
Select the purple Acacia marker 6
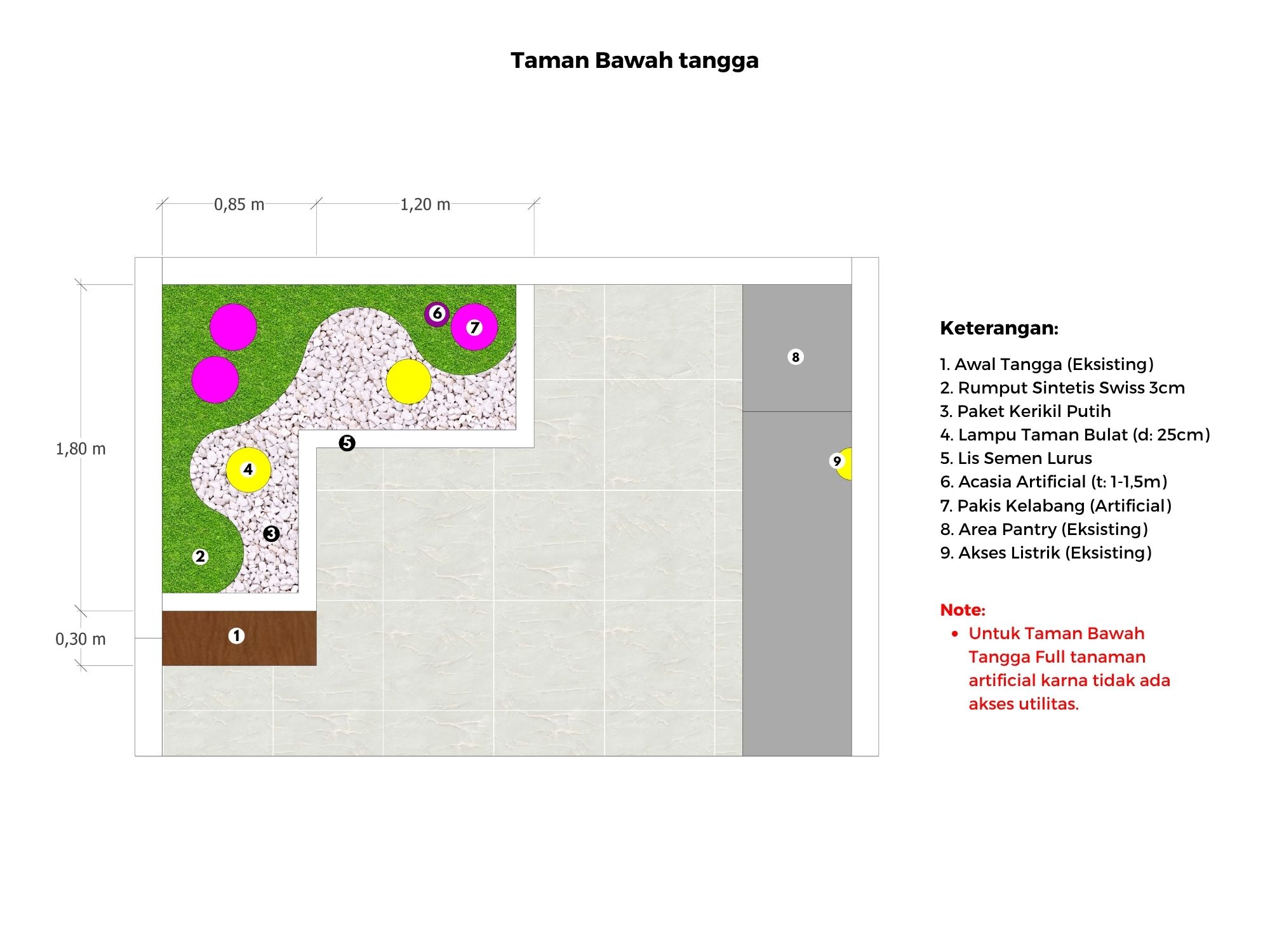[x=437, y=314]
